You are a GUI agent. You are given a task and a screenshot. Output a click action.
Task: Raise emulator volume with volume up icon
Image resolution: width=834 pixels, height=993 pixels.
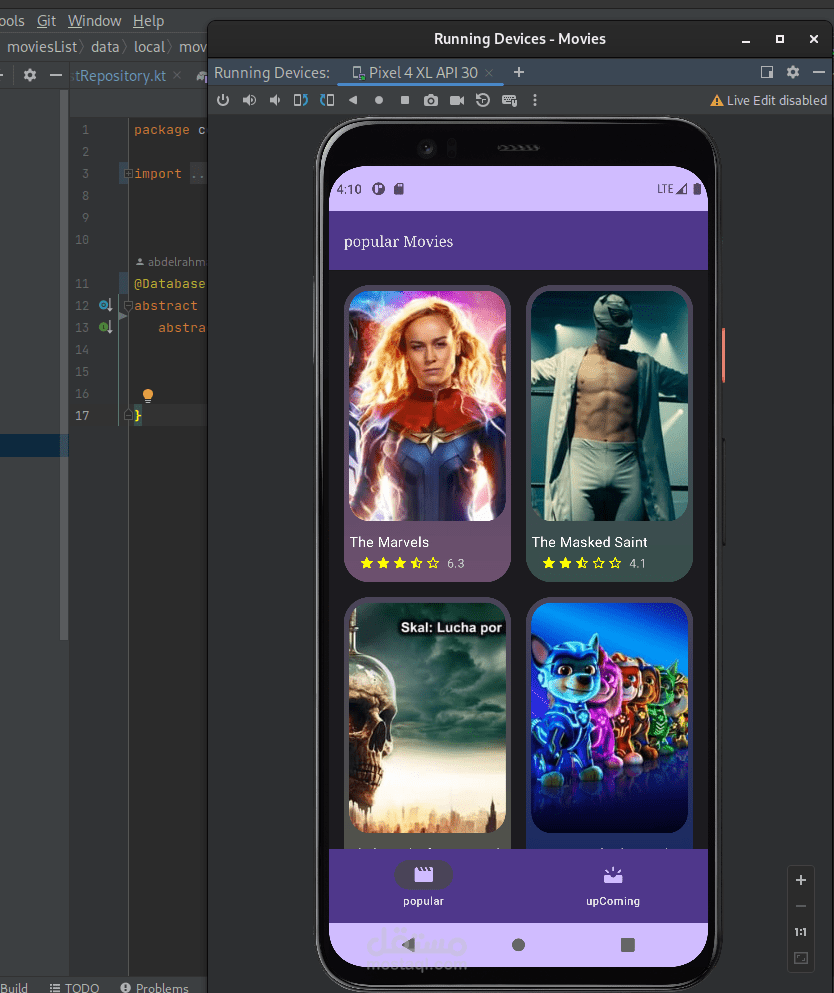(x=249, y=100)
